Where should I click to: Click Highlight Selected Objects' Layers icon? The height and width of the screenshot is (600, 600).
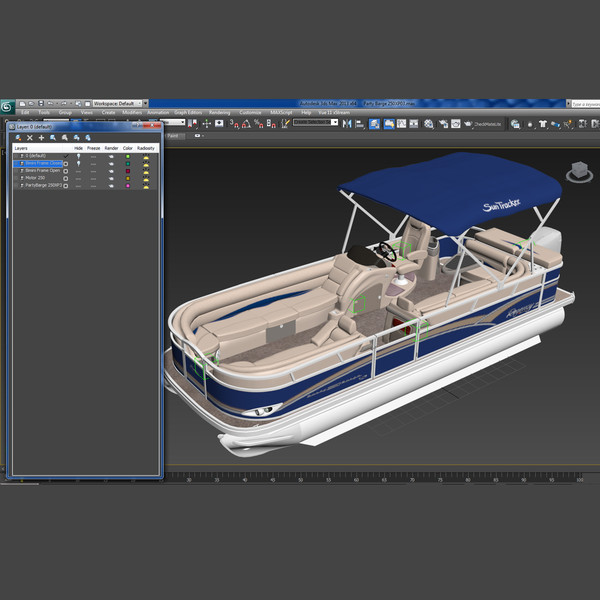coord(65,137)
